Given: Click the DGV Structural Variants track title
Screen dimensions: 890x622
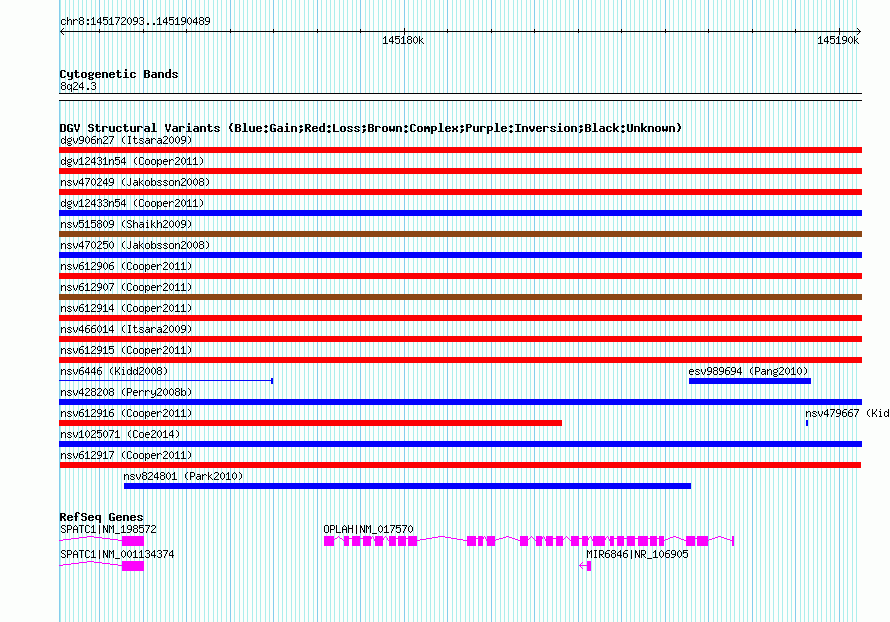Looking at the screenshot, I should coord(370,128).
